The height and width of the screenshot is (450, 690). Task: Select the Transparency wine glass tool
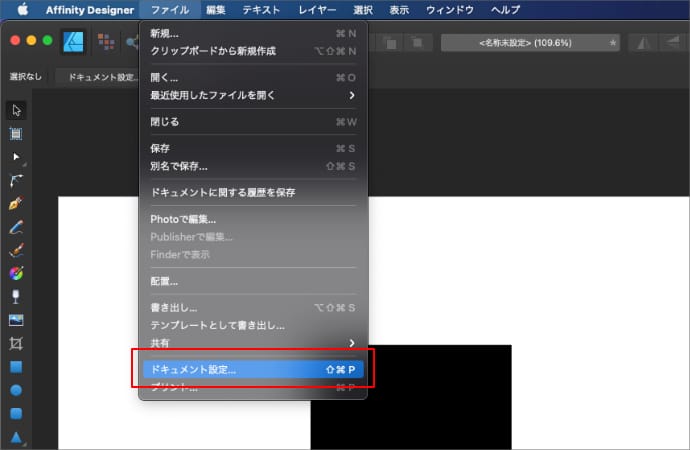[x=16, y=297]
